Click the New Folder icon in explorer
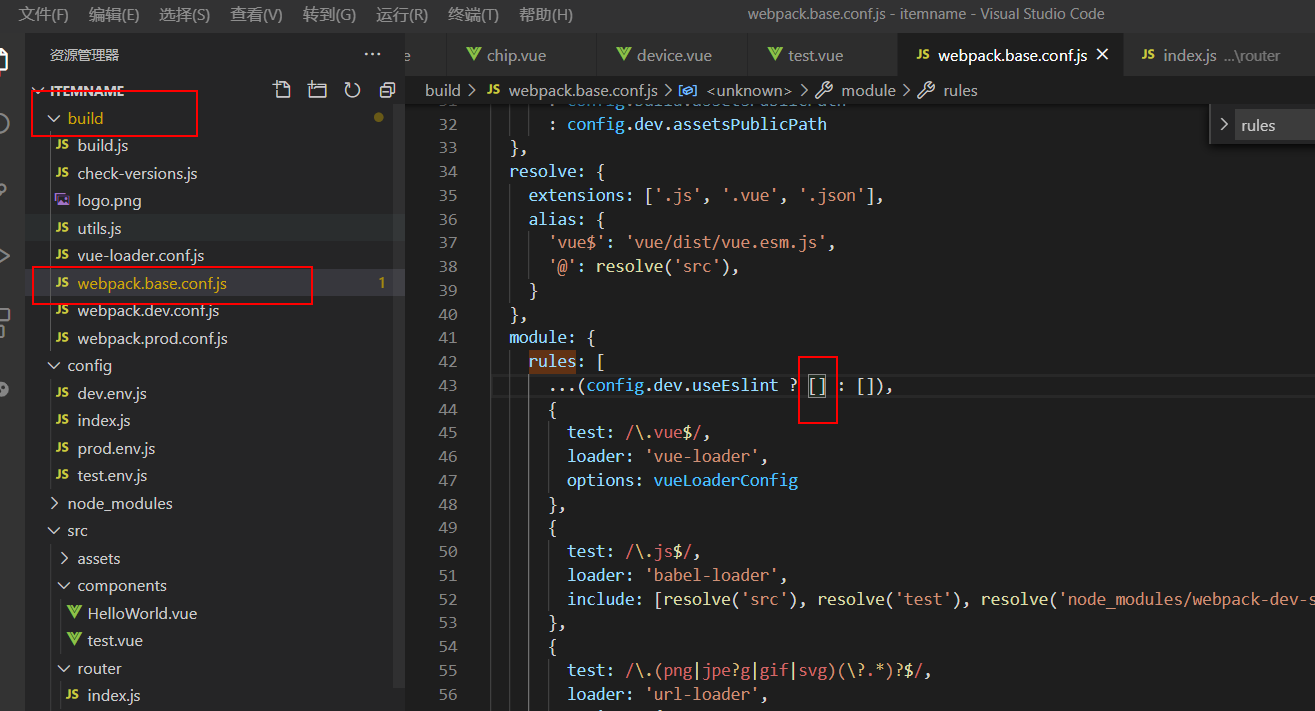Viewport: 1315px width, 711px height. click(317, 90)
